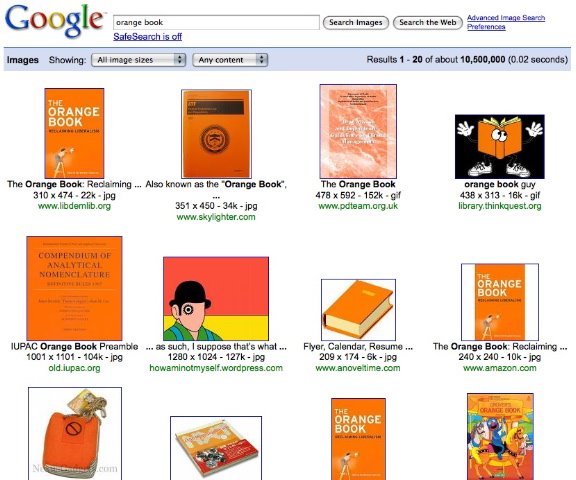Visit the www.amazon.com source link
The width and height of the screenshot is (576, 480).
[x=500, y=368]
